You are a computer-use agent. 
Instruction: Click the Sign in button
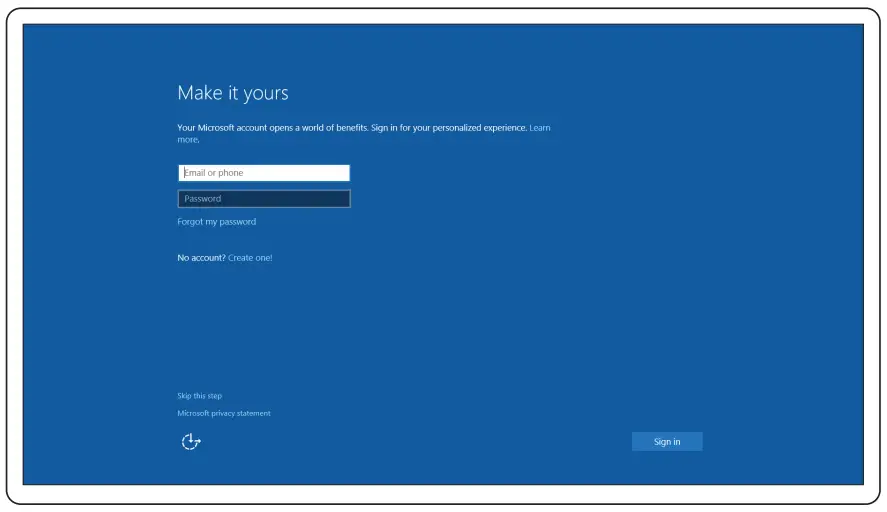point(667,441)
